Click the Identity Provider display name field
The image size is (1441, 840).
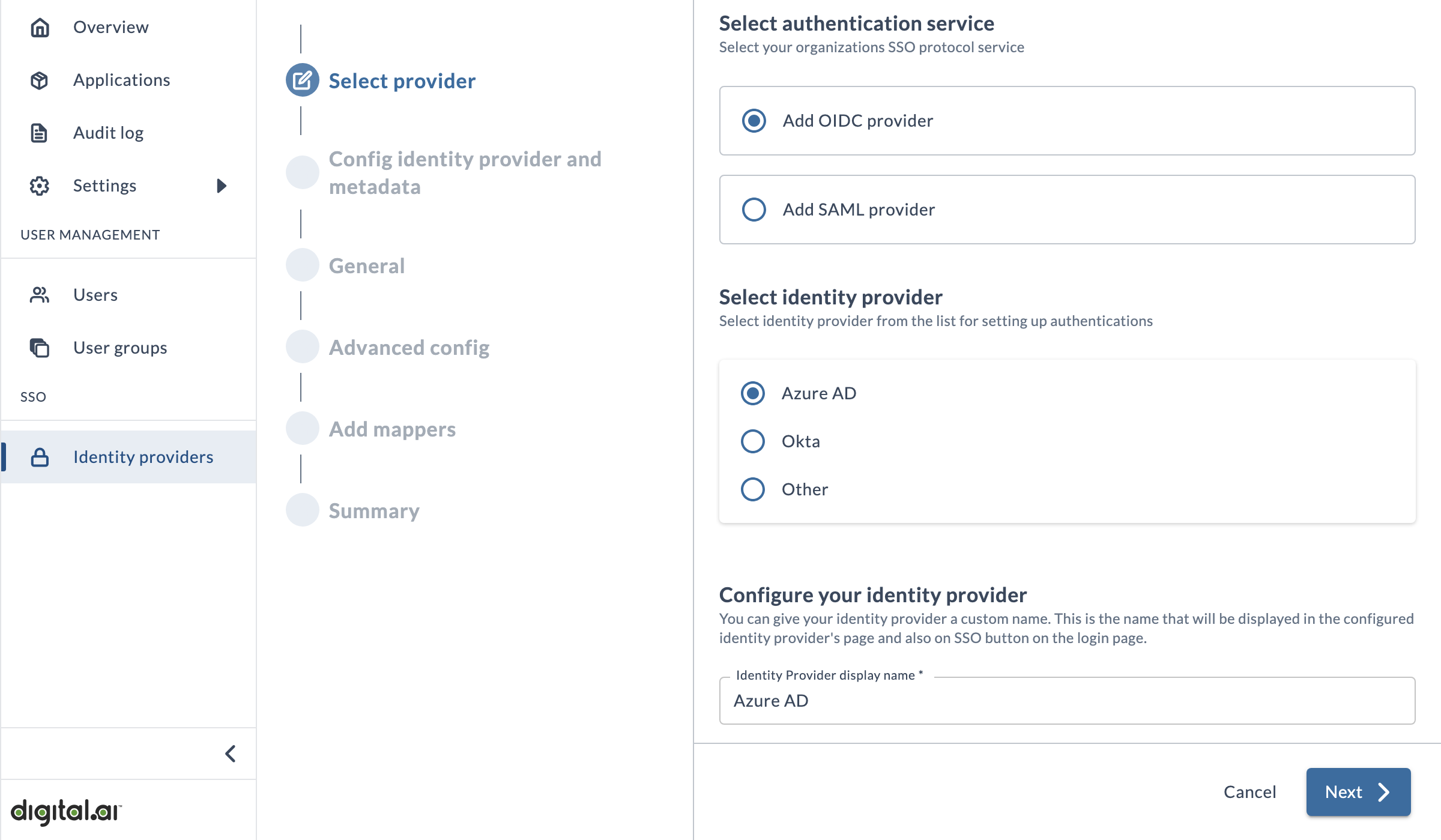(x=1067, y=700)
